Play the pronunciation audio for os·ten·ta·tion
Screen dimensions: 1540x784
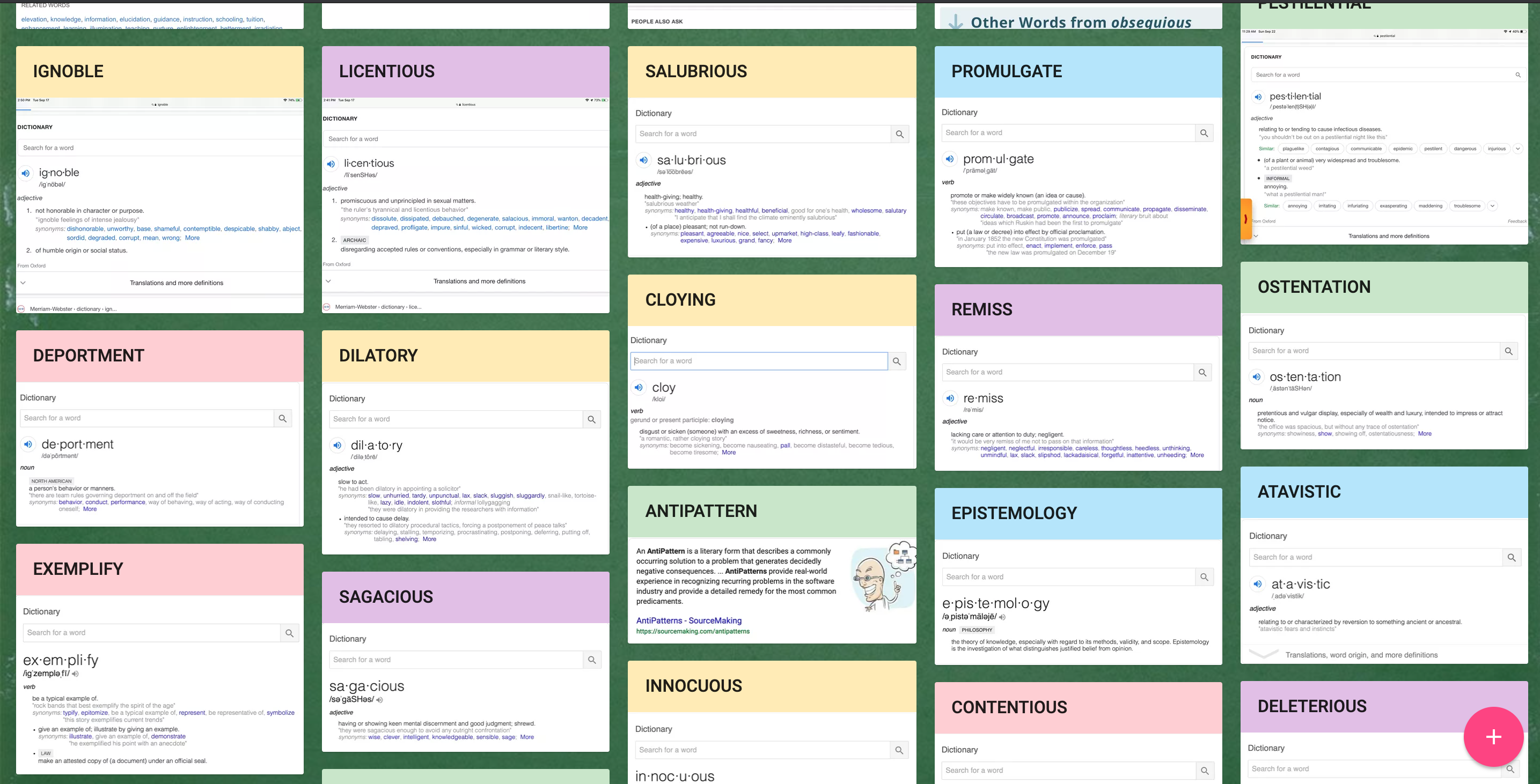coord(1257,377)
